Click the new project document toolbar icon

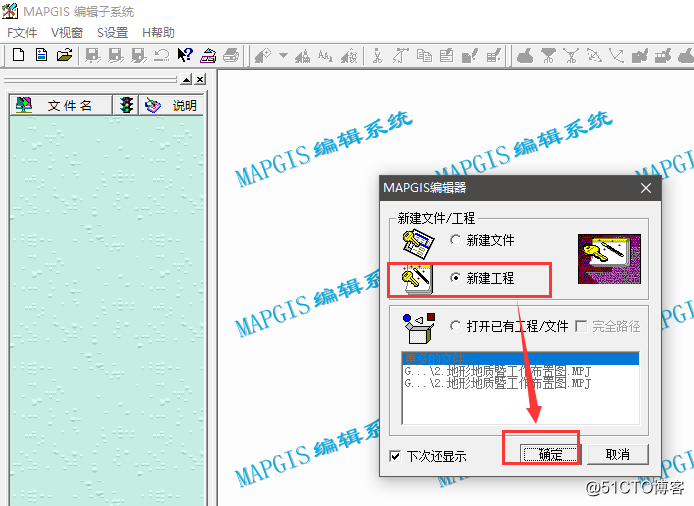tap(41, 55)
